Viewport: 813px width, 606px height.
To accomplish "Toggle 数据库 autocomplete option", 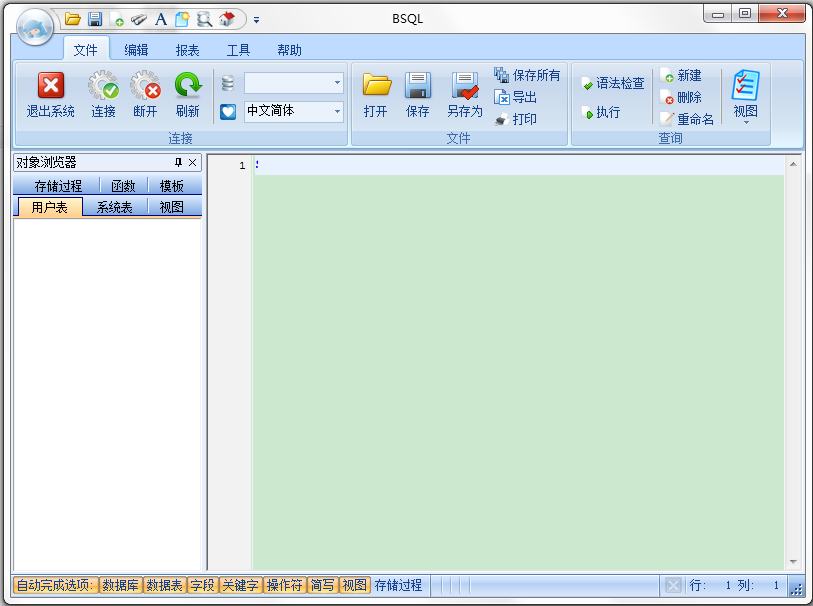I will [120, 586].
